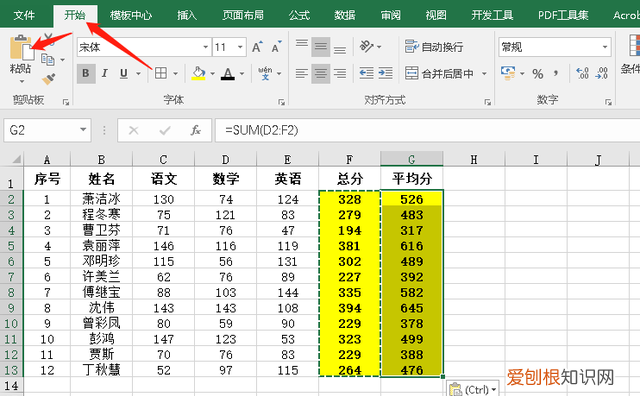Confirm formula entry with checkmark
The height and width of the screenshot is (396, 640).
click(x=165, y=130)
